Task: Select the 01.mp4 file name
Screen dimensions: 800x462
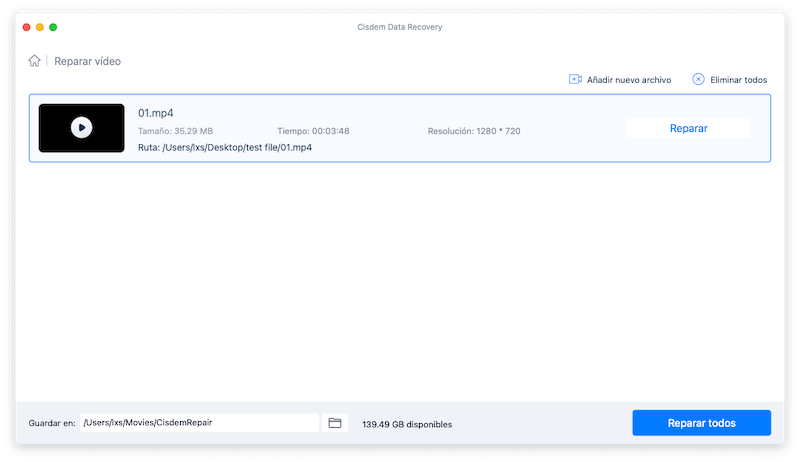Action: click(x=156, y=113)
